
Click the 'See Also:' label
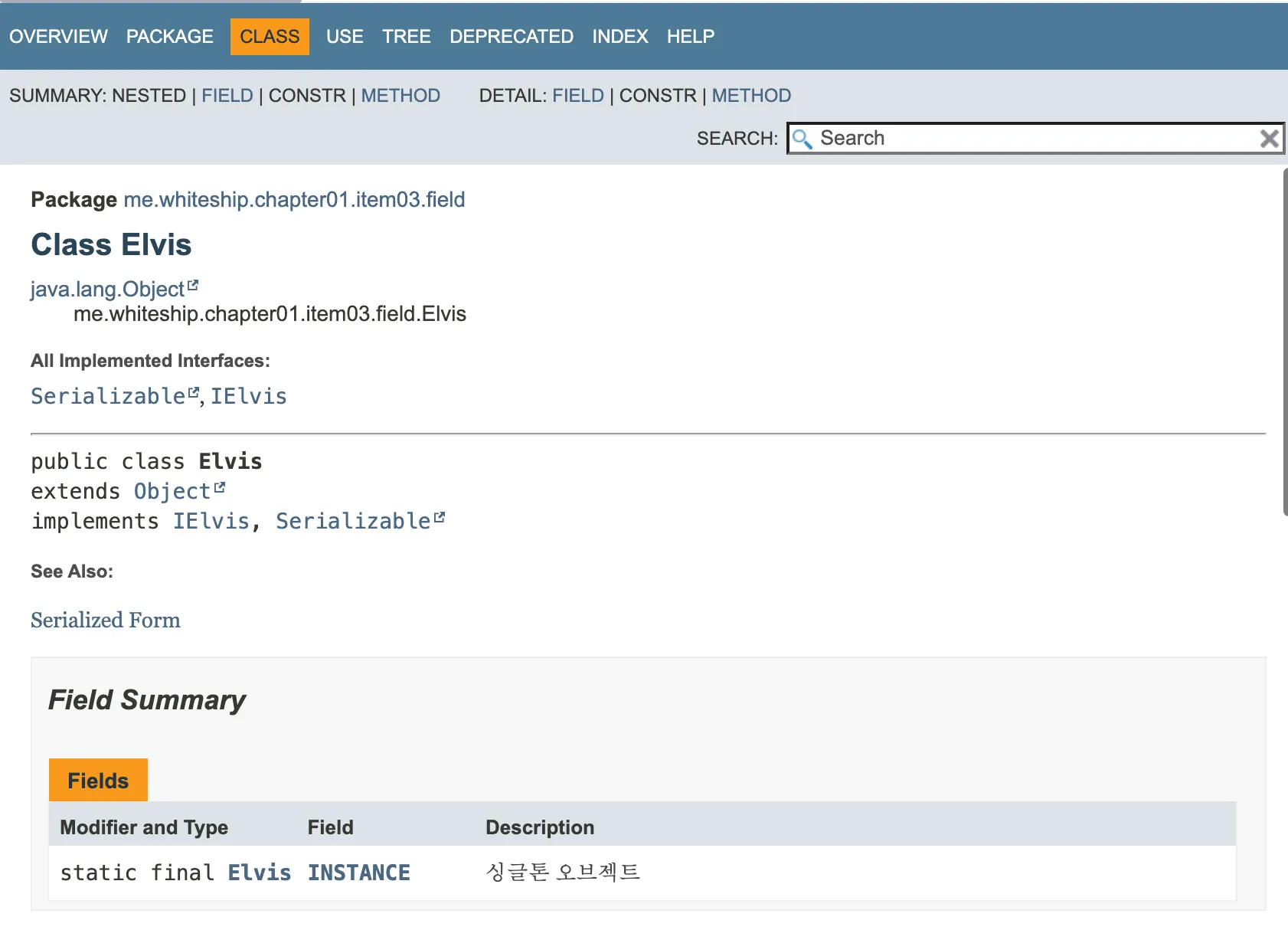click(72, 571)
